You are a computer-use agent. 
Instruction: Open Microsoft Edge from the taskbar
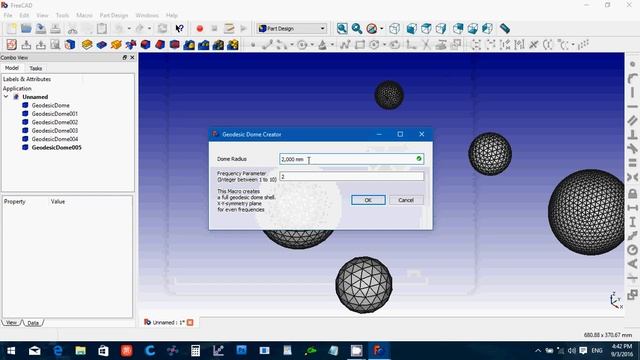tap(58, 351)
